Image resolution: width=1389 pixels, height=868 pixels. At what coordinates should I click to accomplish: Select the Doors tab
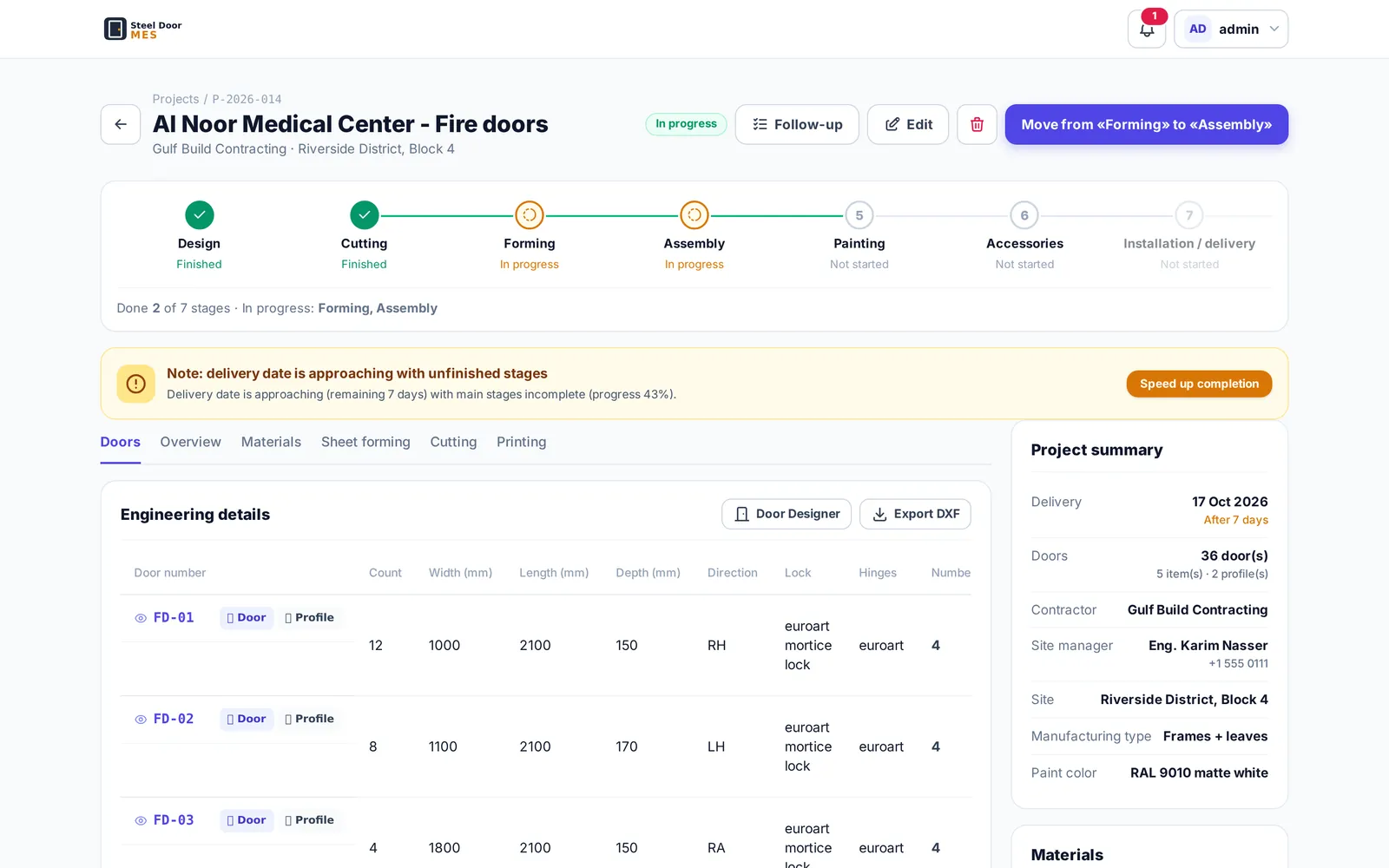[120, 442]
